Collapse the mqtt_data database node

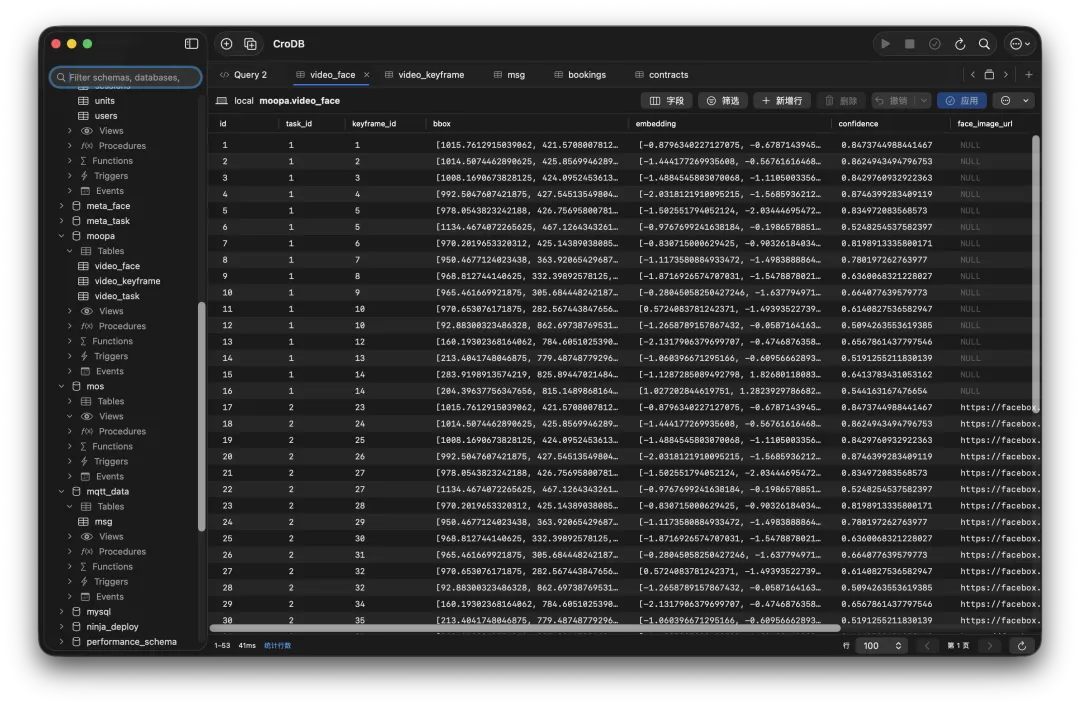[61, 492]
